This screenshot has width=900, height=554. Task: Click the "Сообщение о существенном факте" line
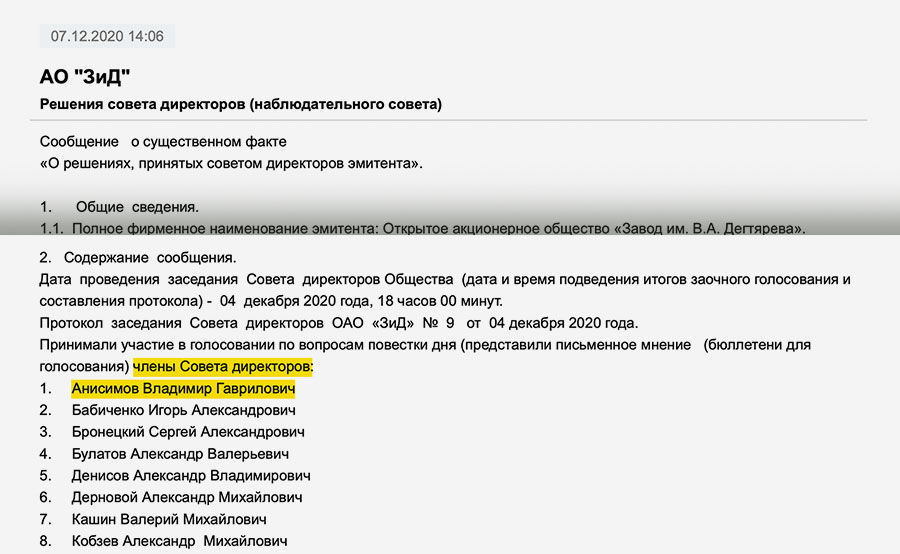[163, 142]
